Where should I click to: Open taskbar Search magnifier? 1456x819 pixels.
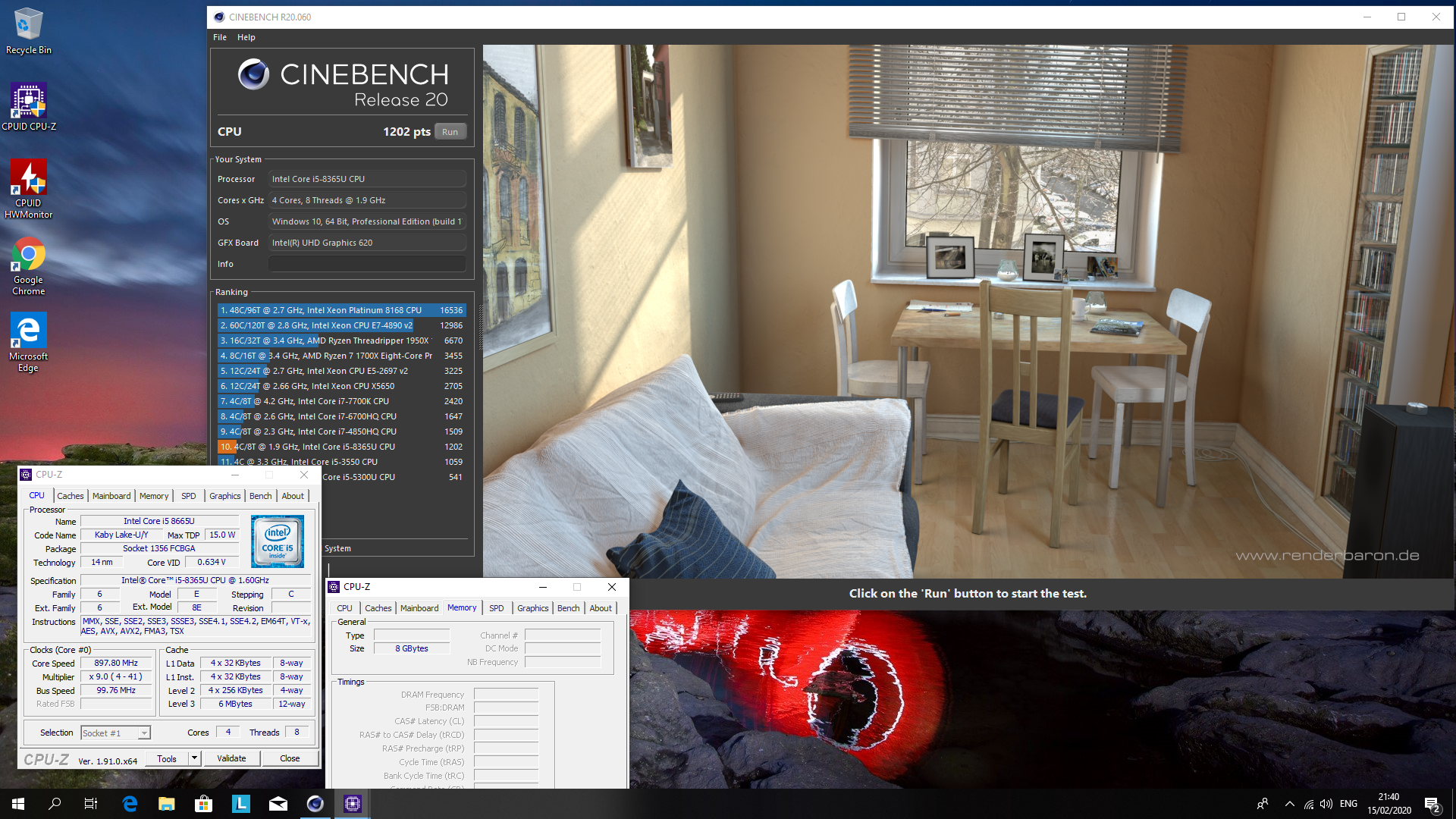tap(55, 804)
